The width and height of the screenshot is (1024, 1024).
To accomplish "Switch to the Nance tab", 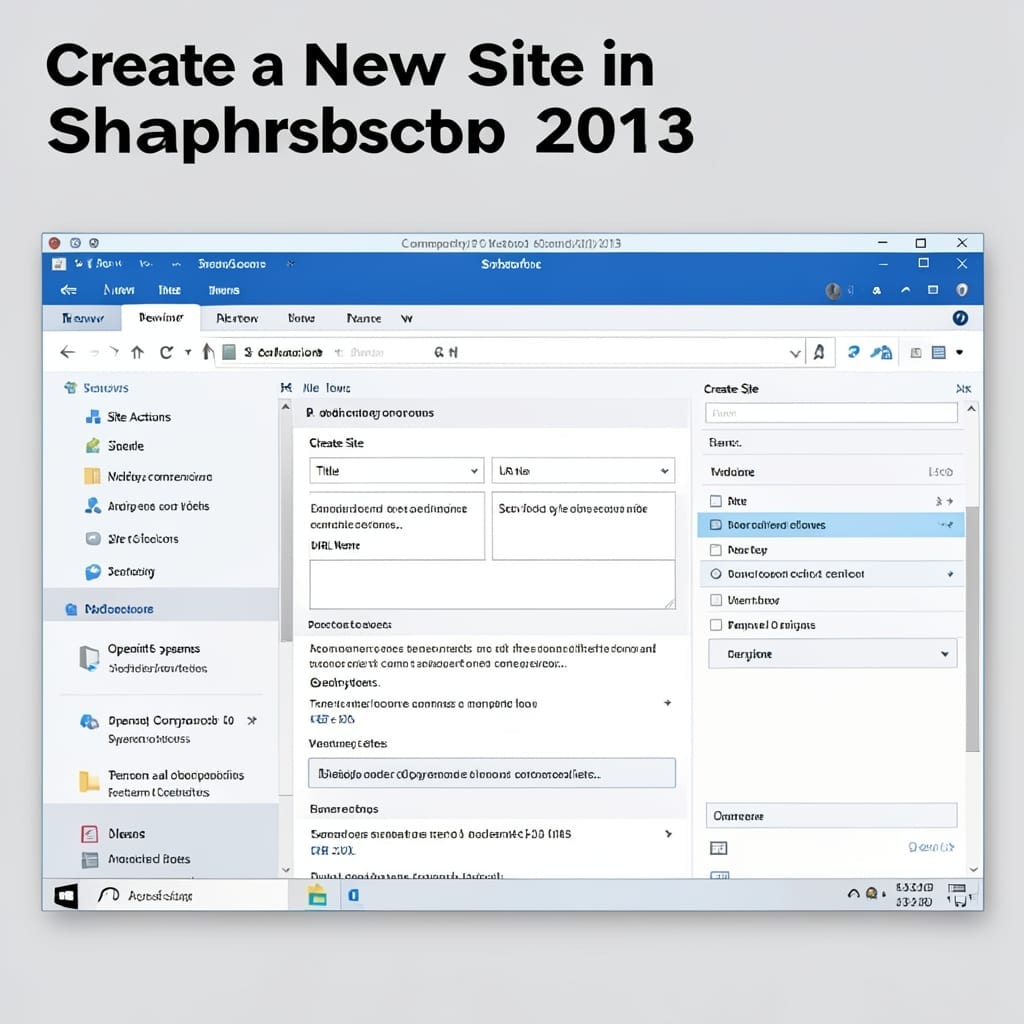I will click(364, 319).
